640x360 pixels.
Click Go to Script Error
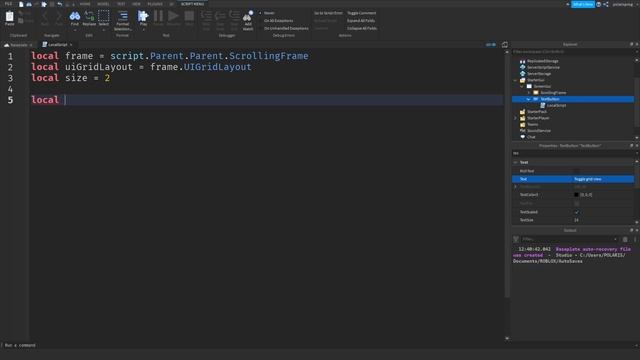tap(328, 13)
